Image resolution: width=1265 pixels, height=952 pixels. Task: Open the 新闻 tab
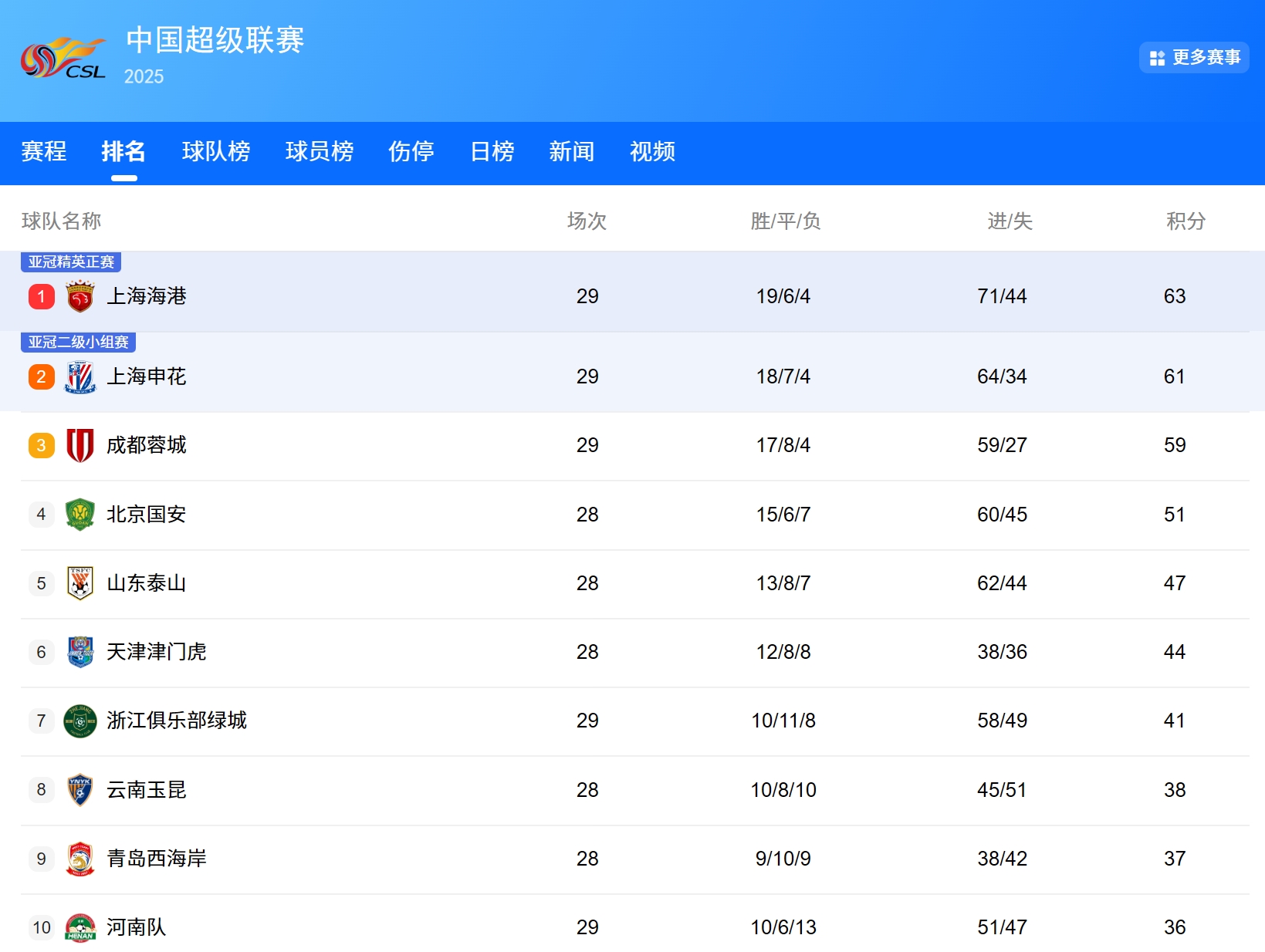pos(572,151)
